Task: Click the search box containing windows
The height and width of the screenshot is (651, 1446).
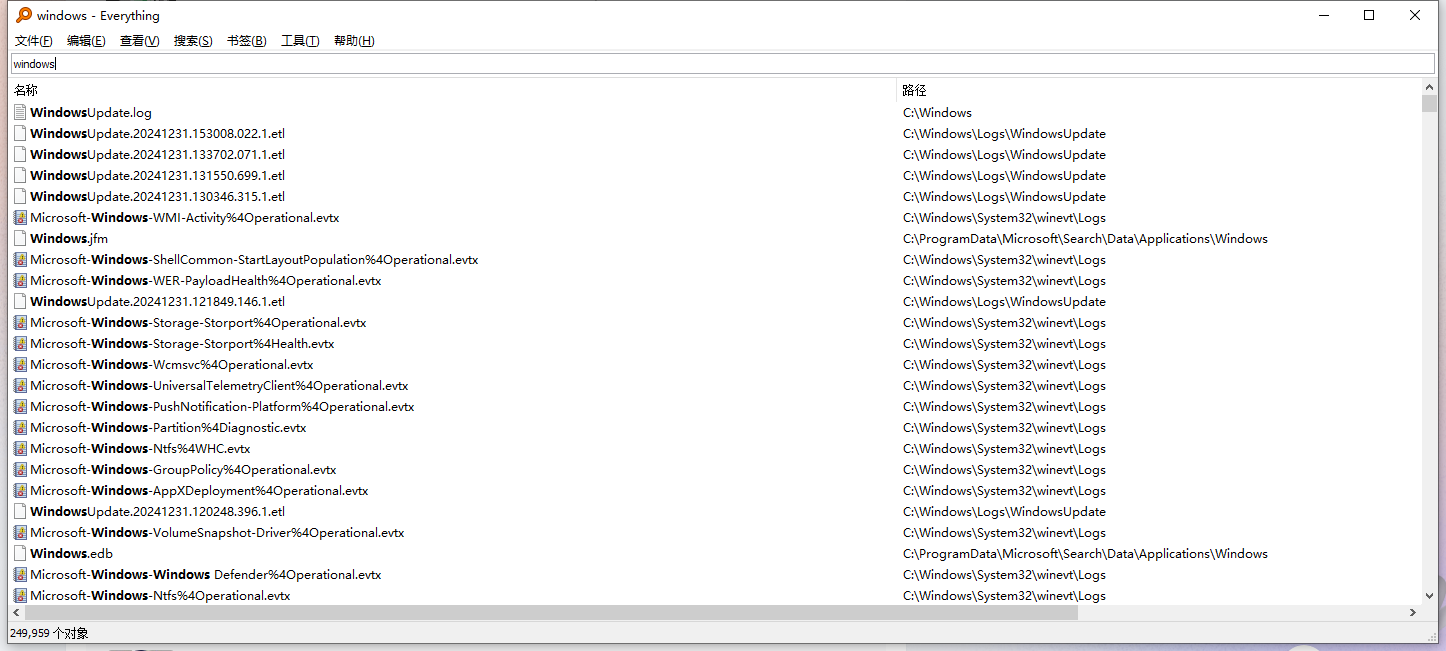Action: click(722, 64)
